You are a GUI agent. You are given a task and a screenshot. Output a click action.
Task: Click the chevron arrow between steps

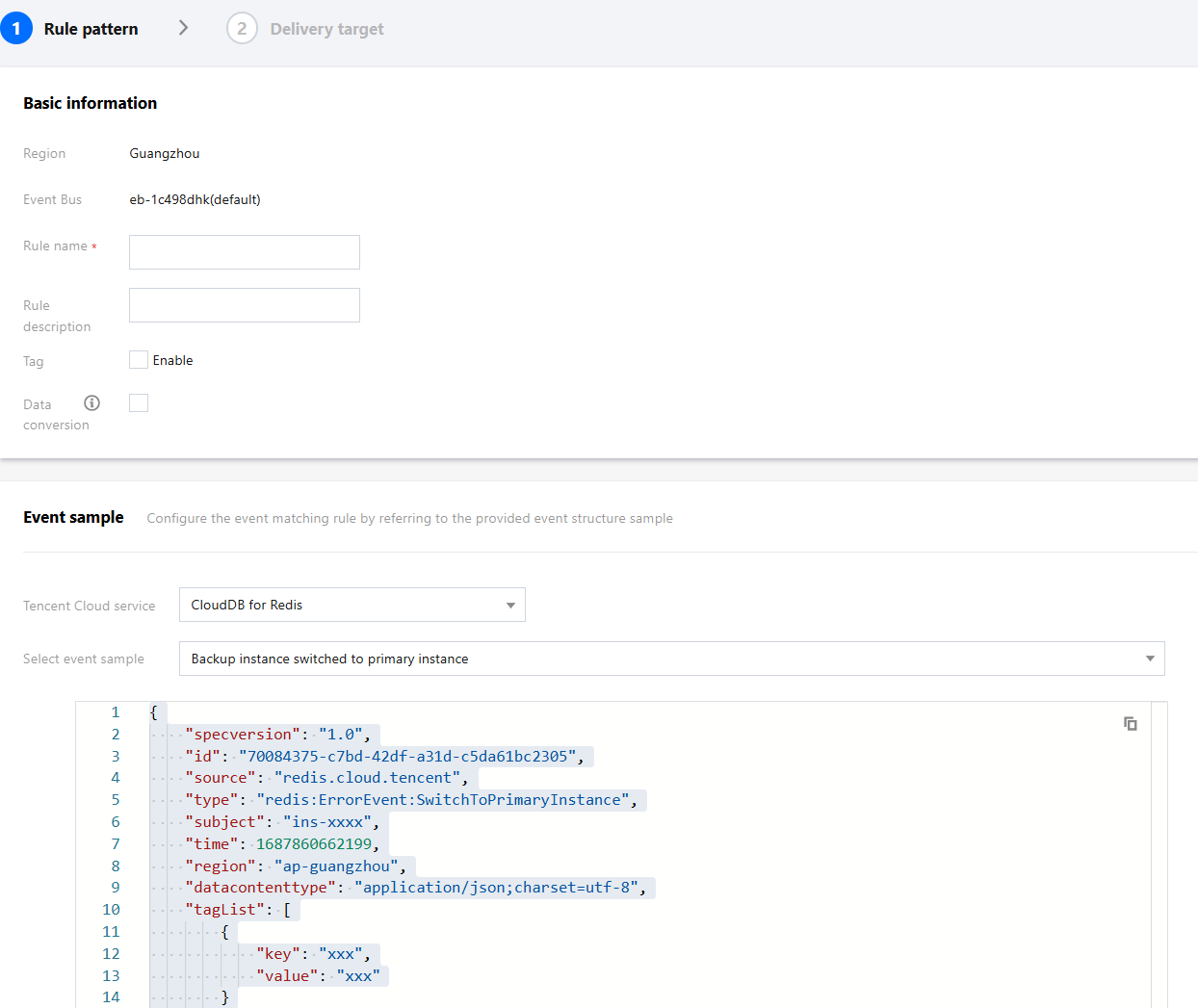click(183, 28)
